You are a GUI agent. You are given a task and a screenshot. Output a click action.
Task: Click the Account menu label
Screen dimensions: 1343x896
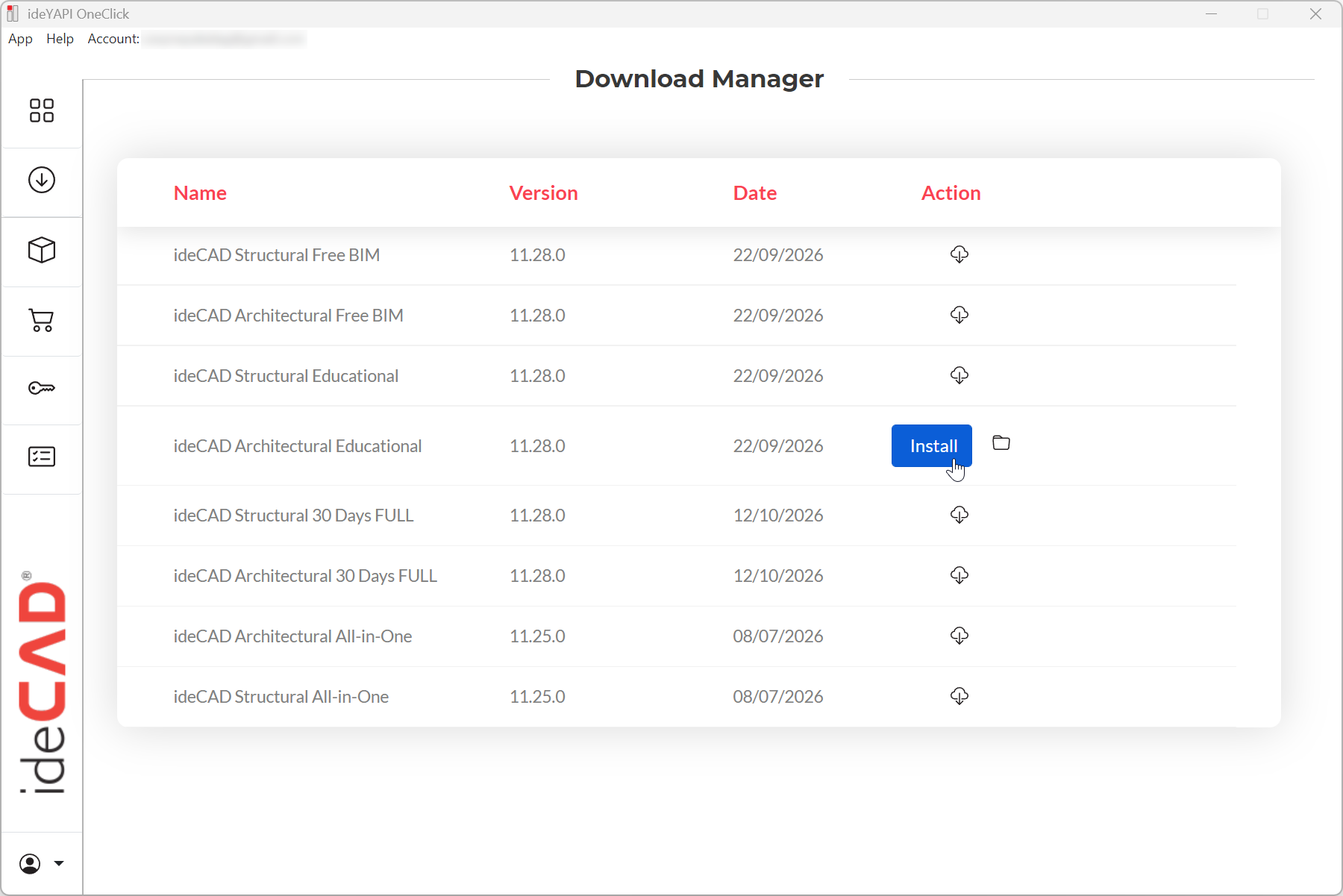[x=113, y=39]
